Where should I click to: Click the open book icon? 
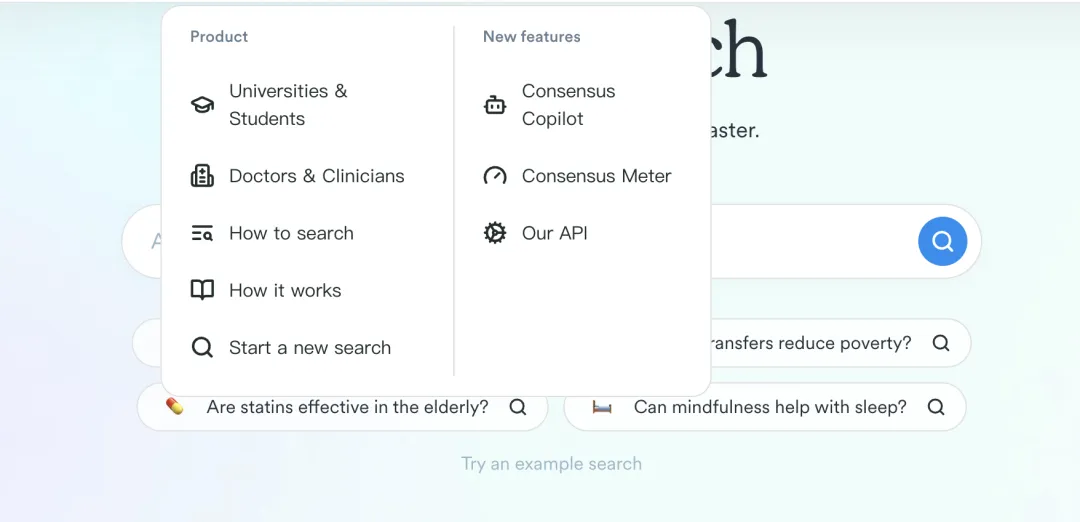(x=202, y=290)
